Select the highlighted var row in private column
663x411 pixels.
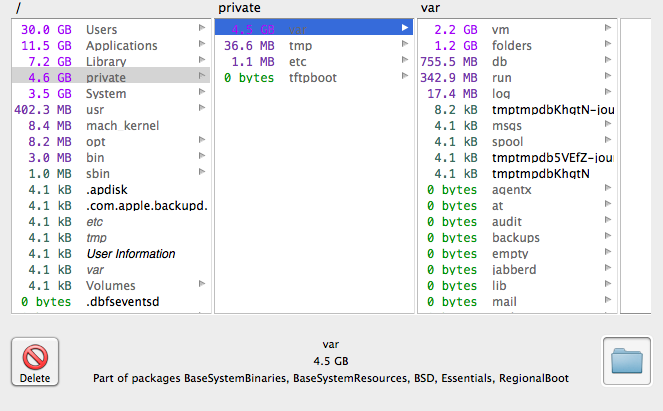pyautogui.click(x=314, y=28)
